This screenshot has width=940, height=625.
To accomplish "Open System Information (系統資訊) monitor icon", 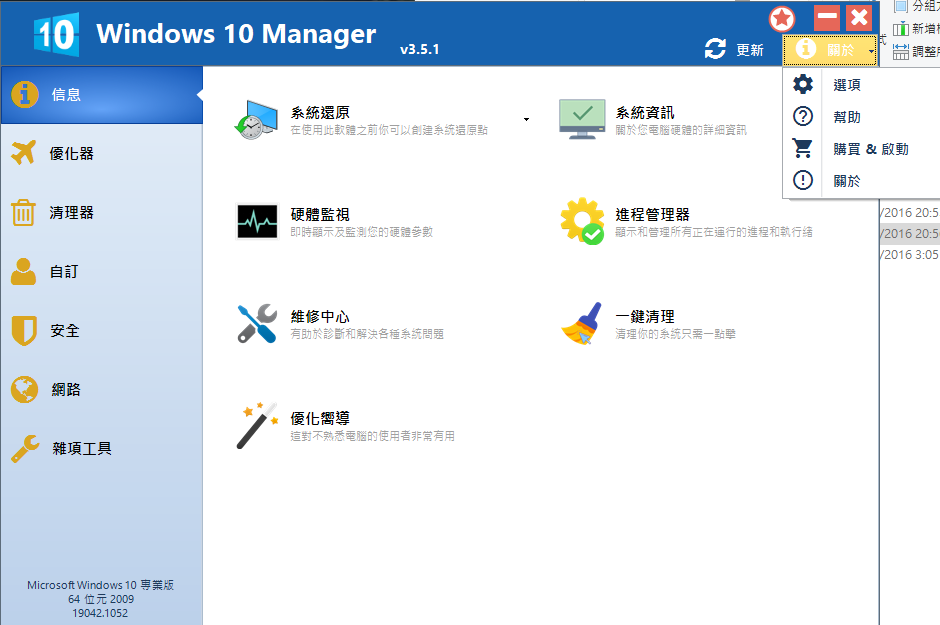I will tap(582, 120).
